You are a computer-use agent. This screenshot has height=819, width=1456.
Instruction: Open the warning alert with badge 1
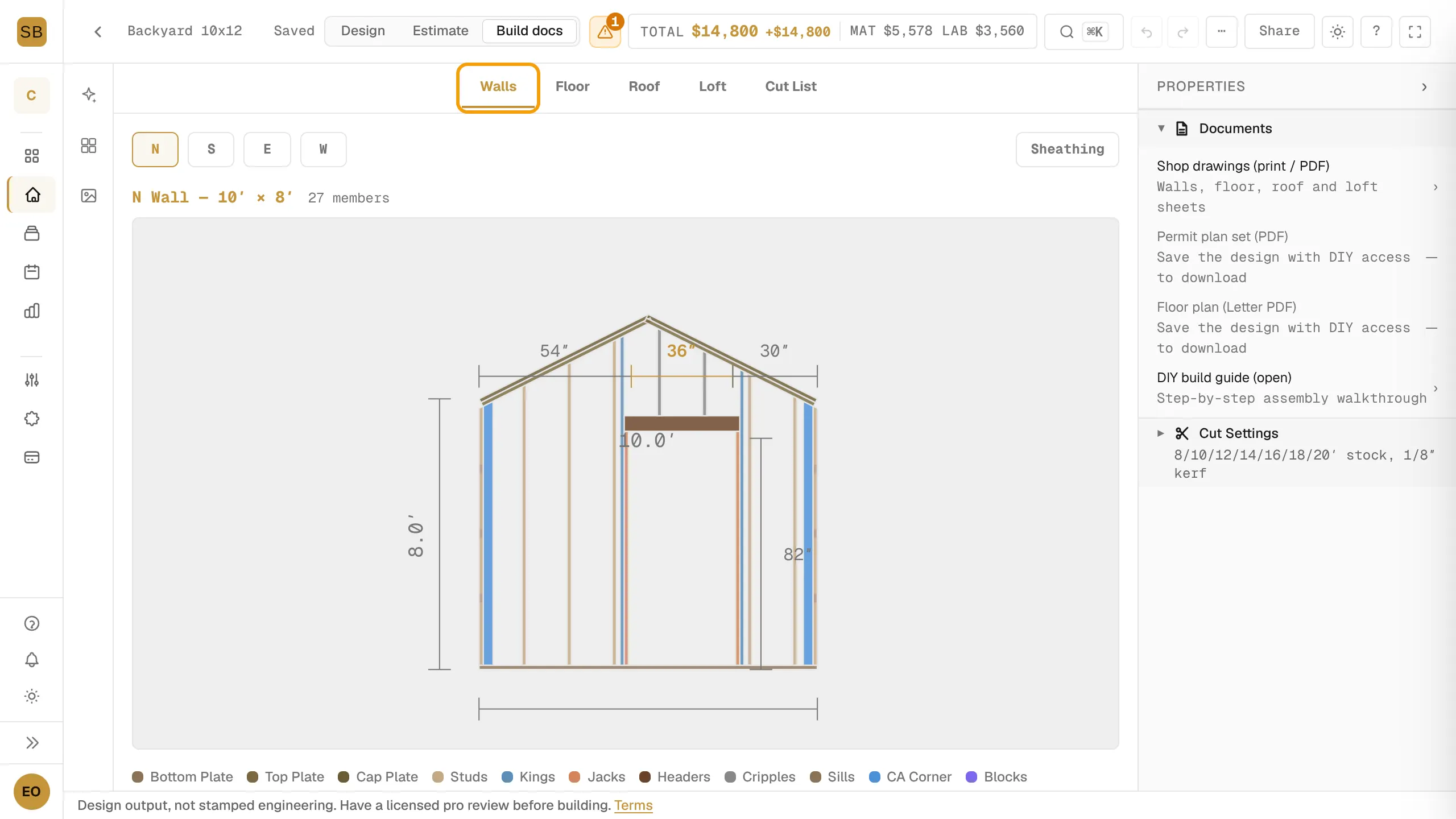605,31
